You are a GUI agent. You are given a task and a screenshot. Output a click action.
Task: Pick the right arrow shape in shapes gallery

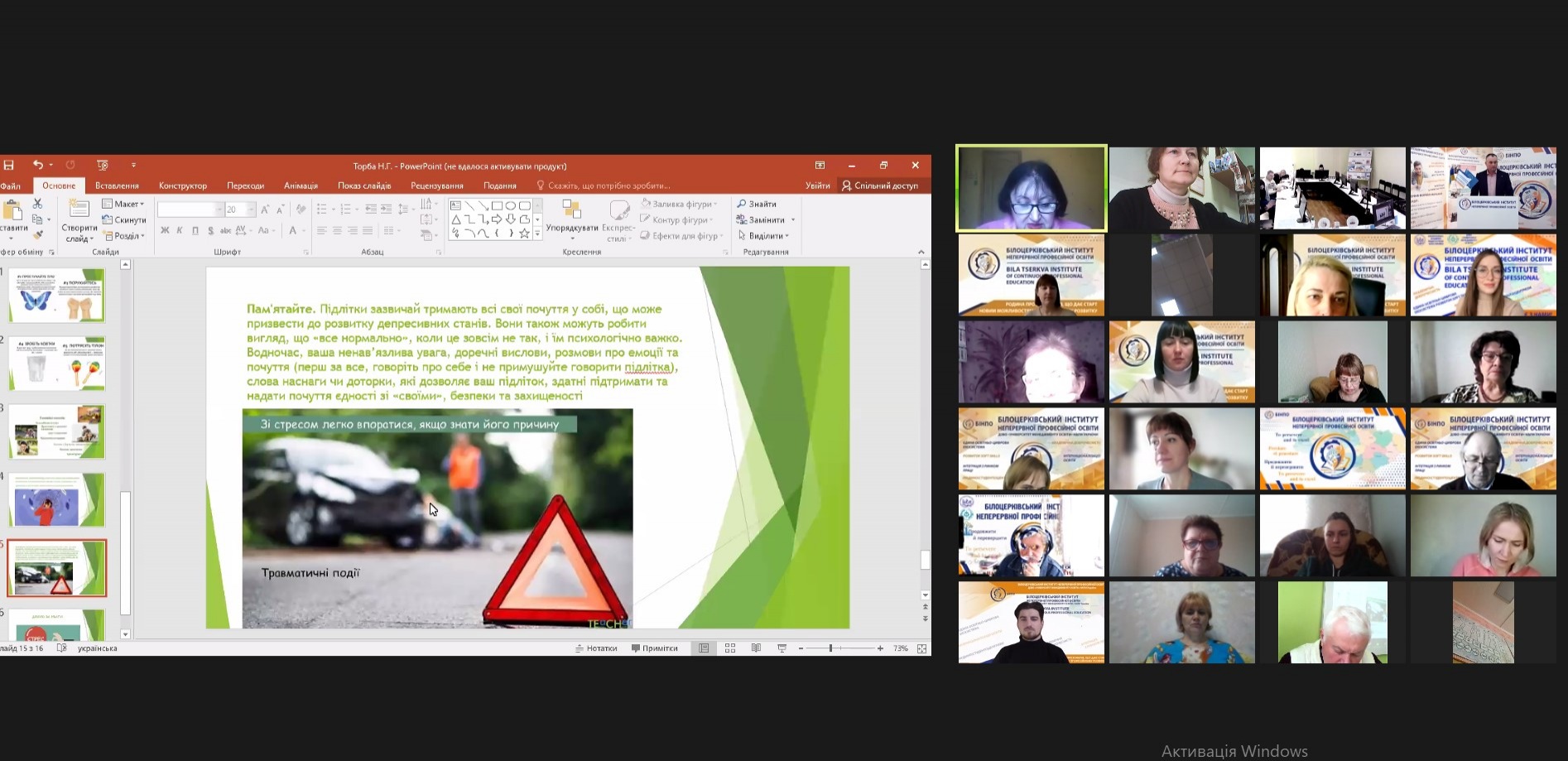(x=497, y=219)
